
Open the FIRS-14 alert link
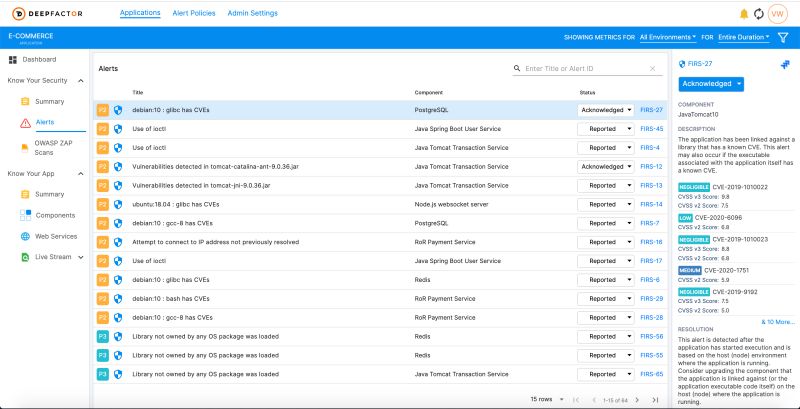point(651,204)
